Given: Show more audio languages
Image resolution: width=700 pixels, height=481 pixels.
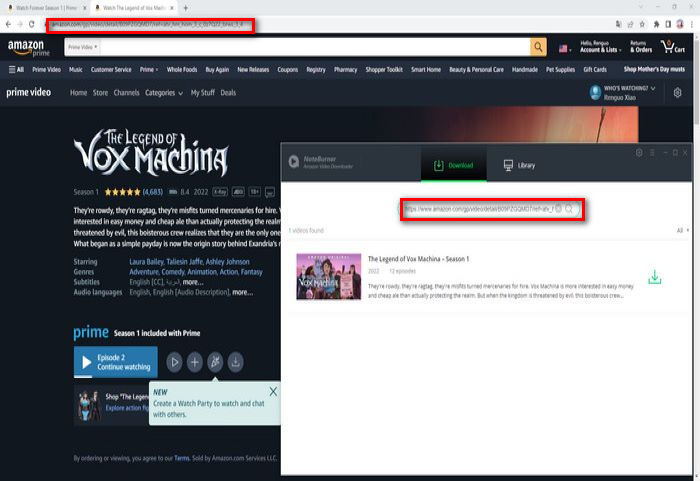Looking at the screenshot, I should 242,293.
